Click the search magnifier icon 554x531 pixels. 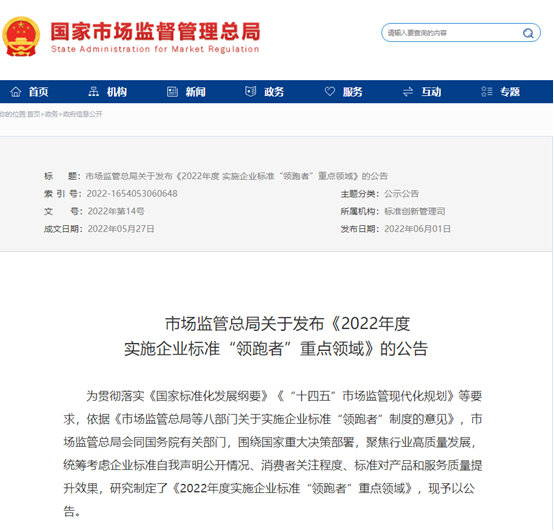(x=528, y=33)
